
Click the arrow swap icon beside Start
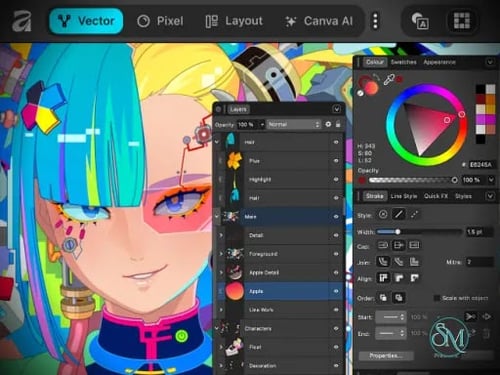(470, 316)
